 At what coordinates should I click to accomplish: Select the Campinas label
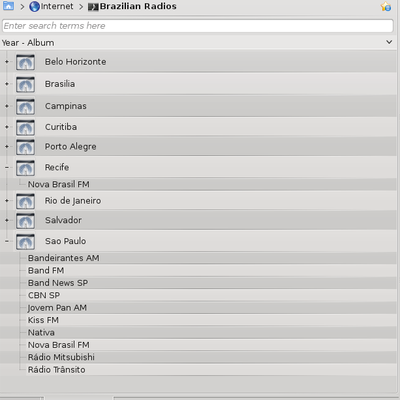click(66, 106)
